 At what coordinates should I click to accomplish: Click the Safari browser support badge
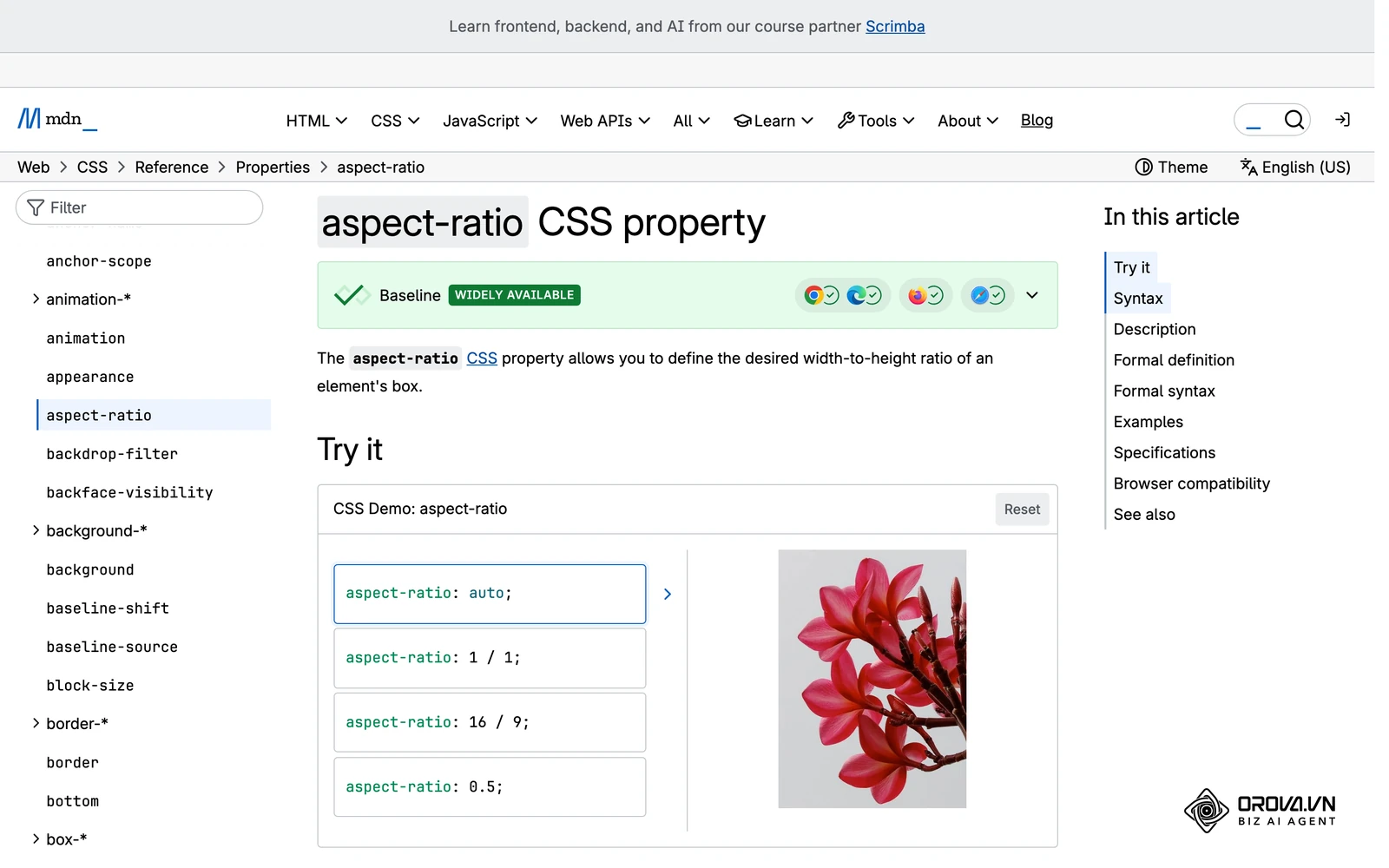point(988,295)
